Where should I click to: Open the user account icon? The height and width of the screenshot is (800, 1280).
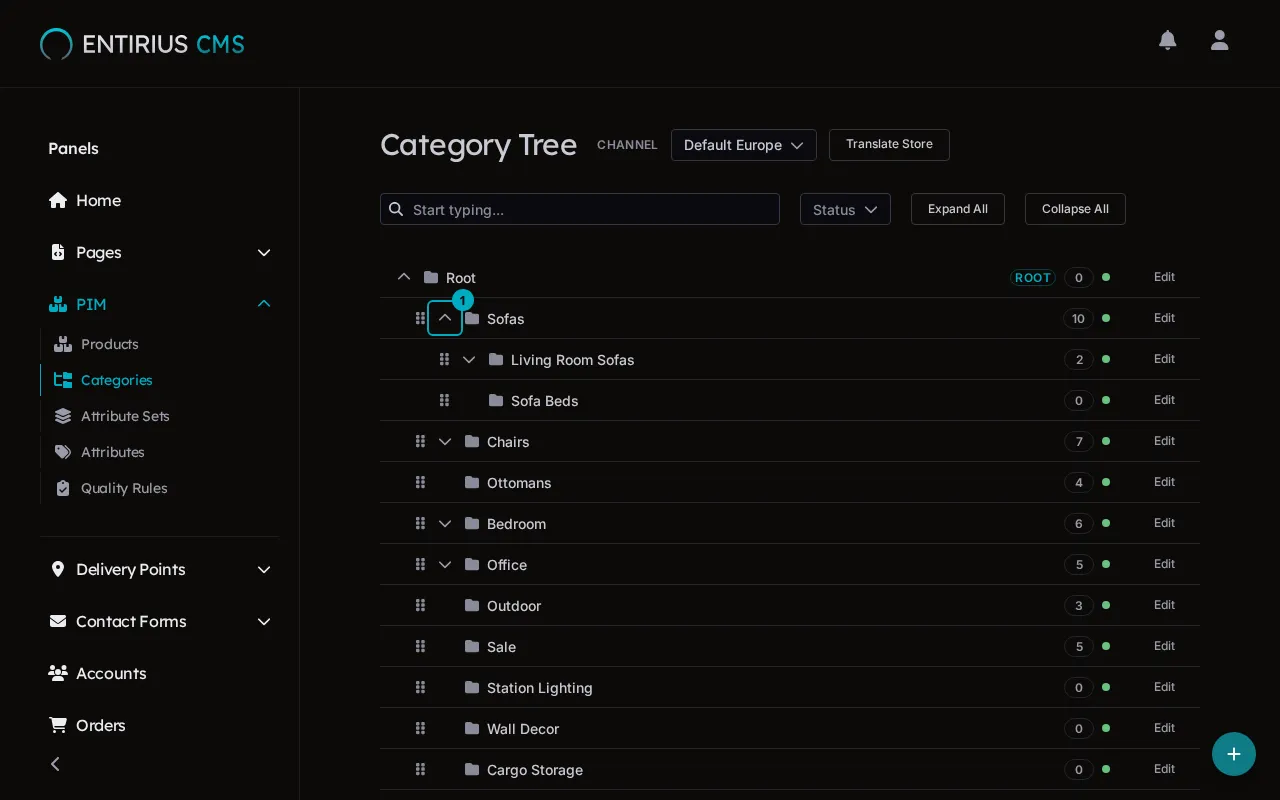[1219, 40]
